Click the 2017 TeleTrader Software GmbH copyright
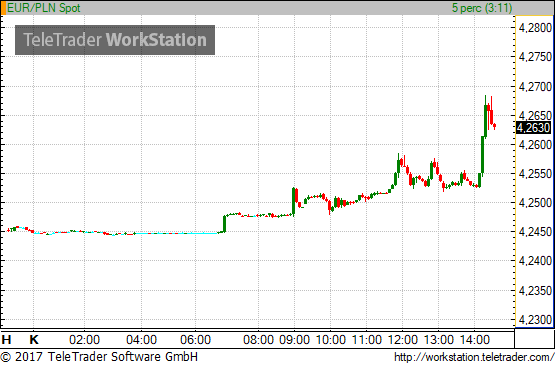This screenshot has width=555, height=366. pyautogui.click(x=99, y=356)
